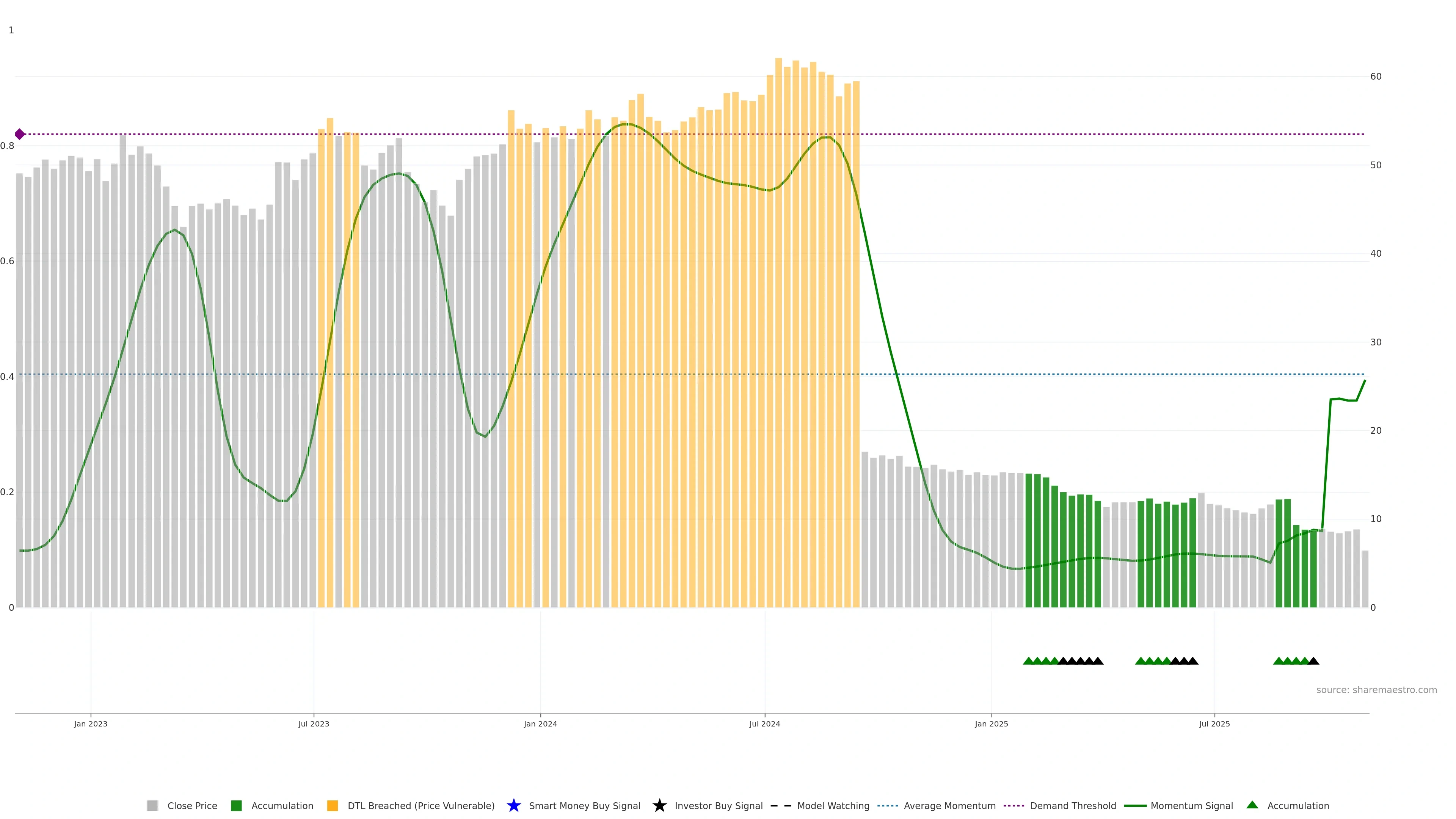The height and width of the screenshot is (819, 1456).
Task: Toggle DTL Breached (Price Vulnerable) legend label
Action: click(420, 805)
